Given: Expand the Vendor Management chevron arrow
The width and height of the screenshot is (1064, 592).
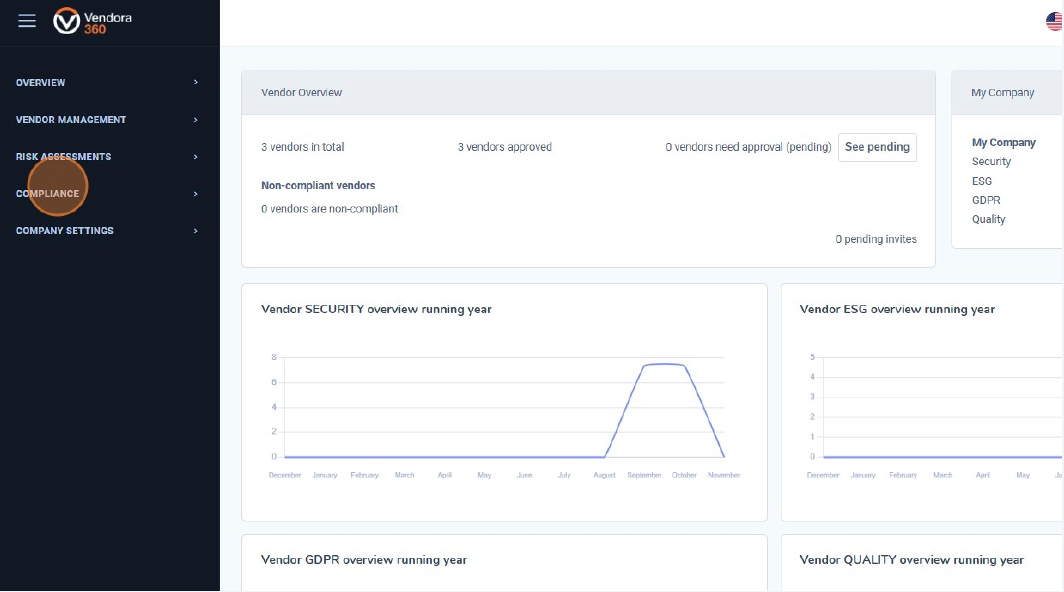Looking at the screenshot, I should [196, 120].
